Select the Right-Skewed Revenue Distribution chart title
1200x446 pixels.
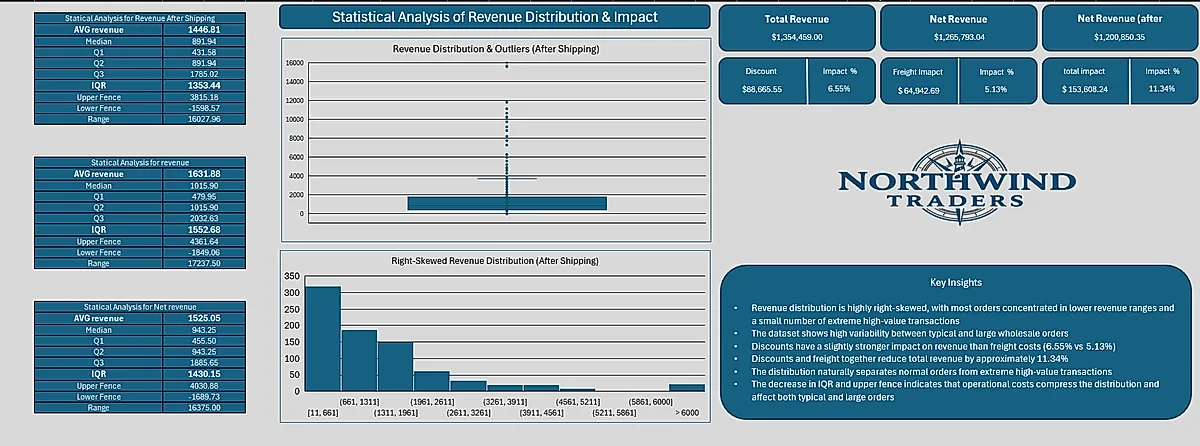[x=495, y=260]
